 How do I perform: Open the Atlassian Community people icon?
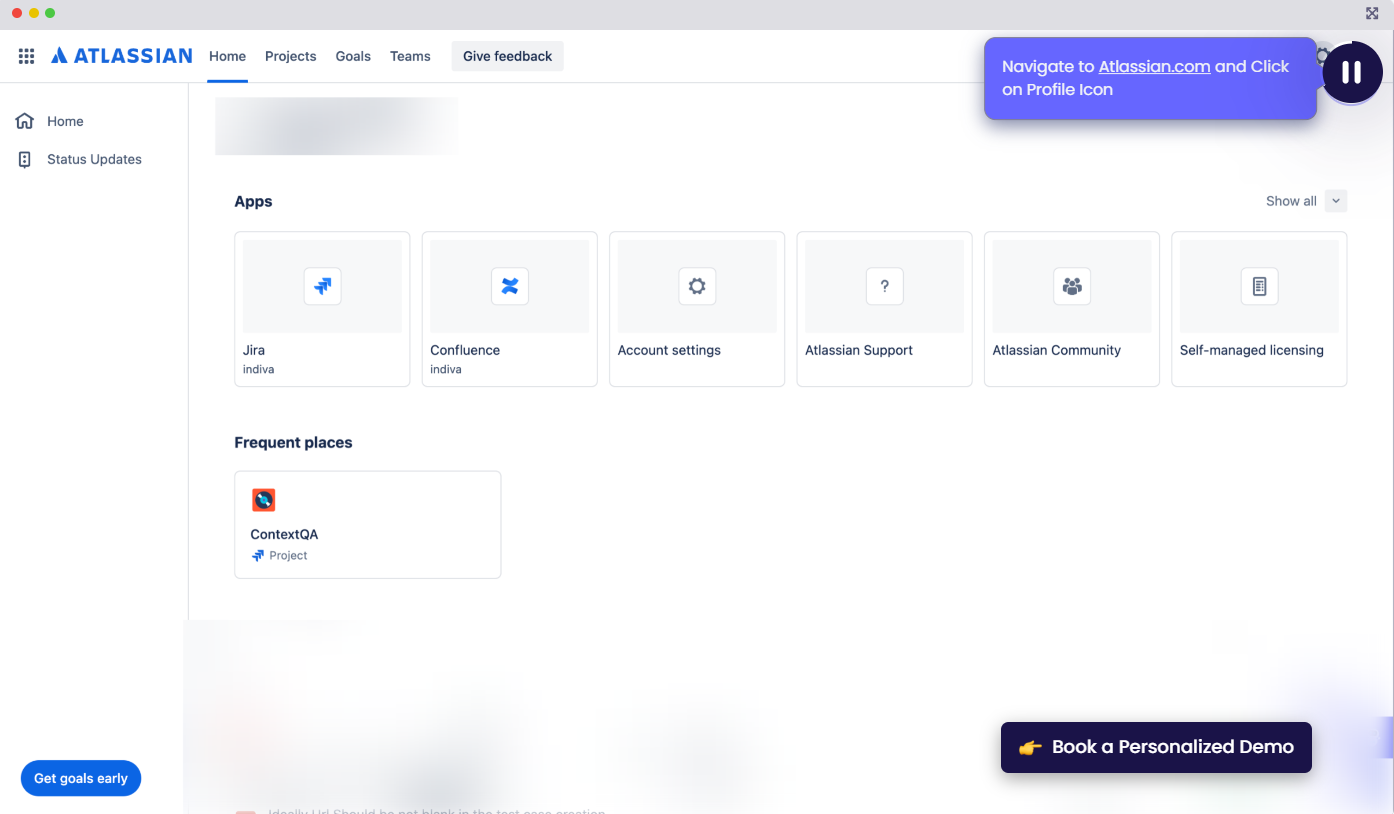click(1072, 286)
